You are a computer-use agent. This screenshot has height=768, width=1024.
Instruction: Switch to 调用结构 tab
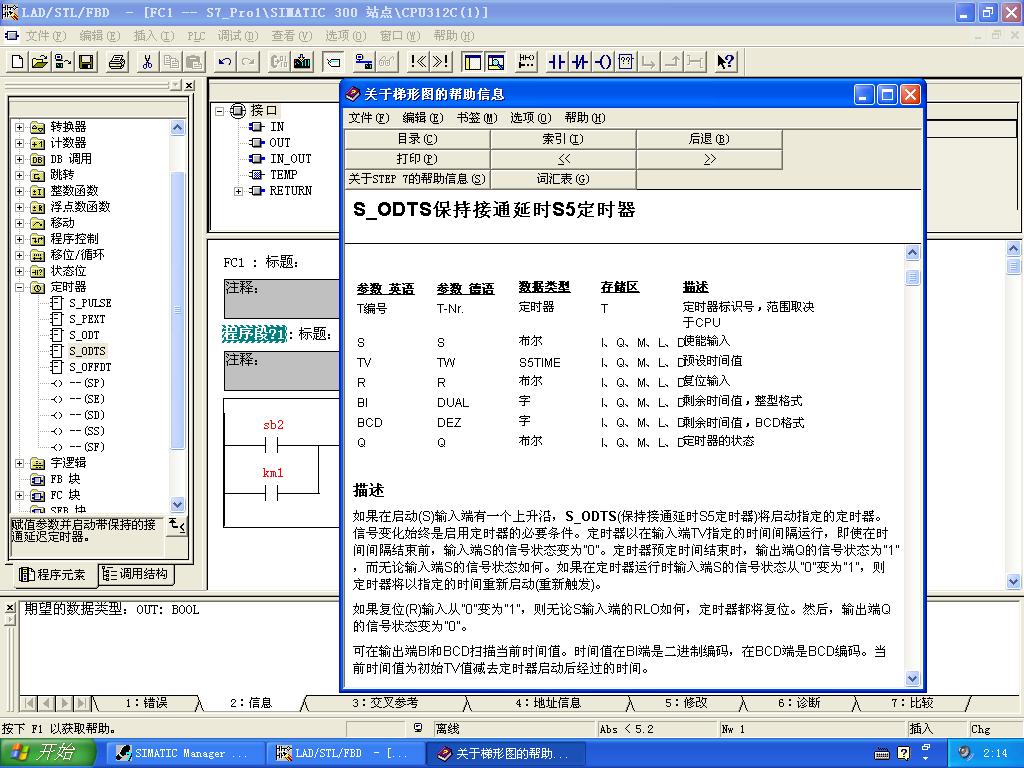tap(136, 574)
